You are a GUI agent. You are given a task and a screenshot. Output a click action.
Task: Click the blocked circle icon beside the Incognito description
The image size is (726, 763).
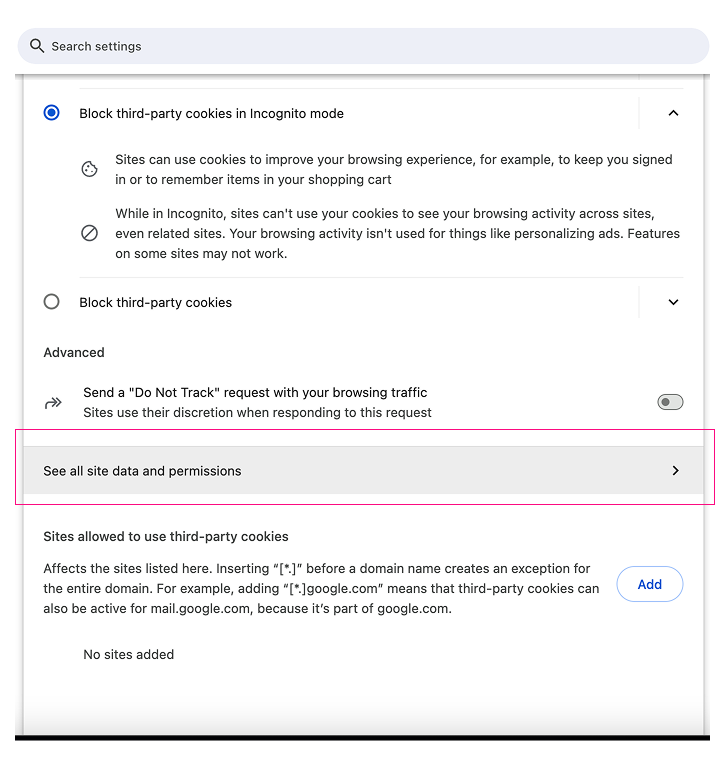90,233
